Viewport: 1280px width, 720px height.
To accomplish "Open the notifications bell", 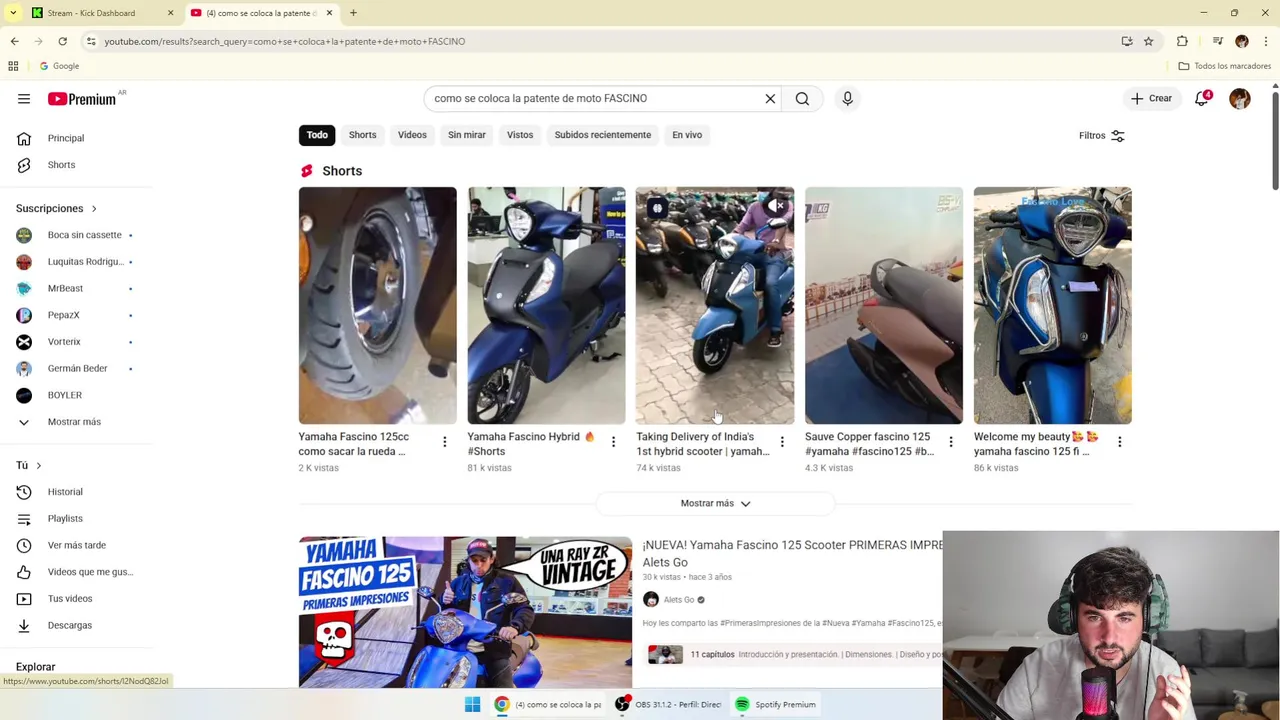I will tap(1202, 98).
